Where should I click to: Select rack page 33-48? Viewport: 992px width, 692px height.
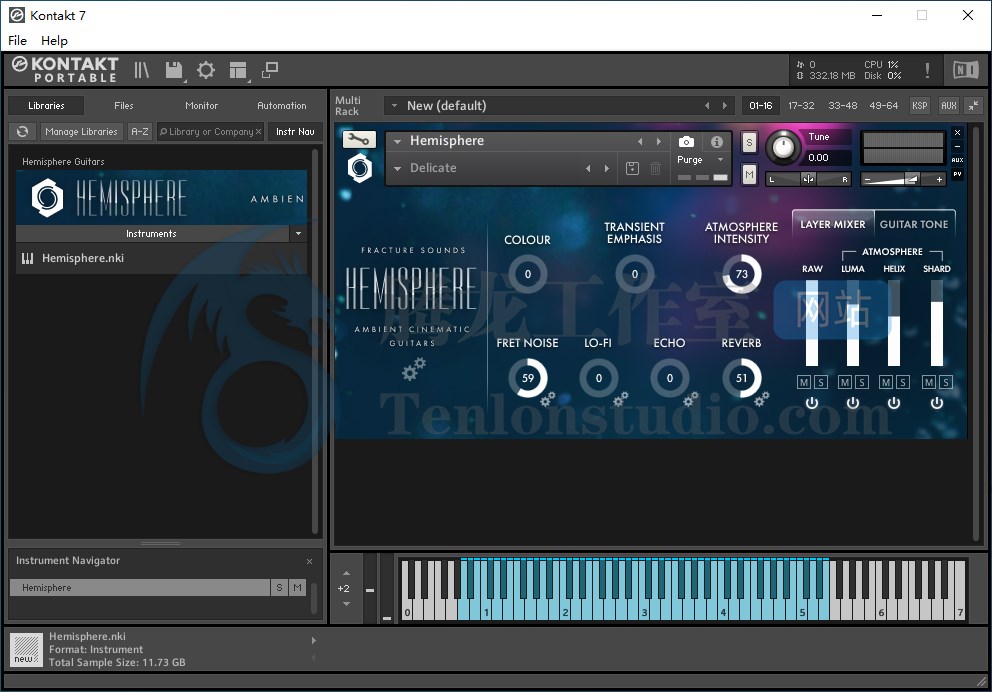(843, 106)
